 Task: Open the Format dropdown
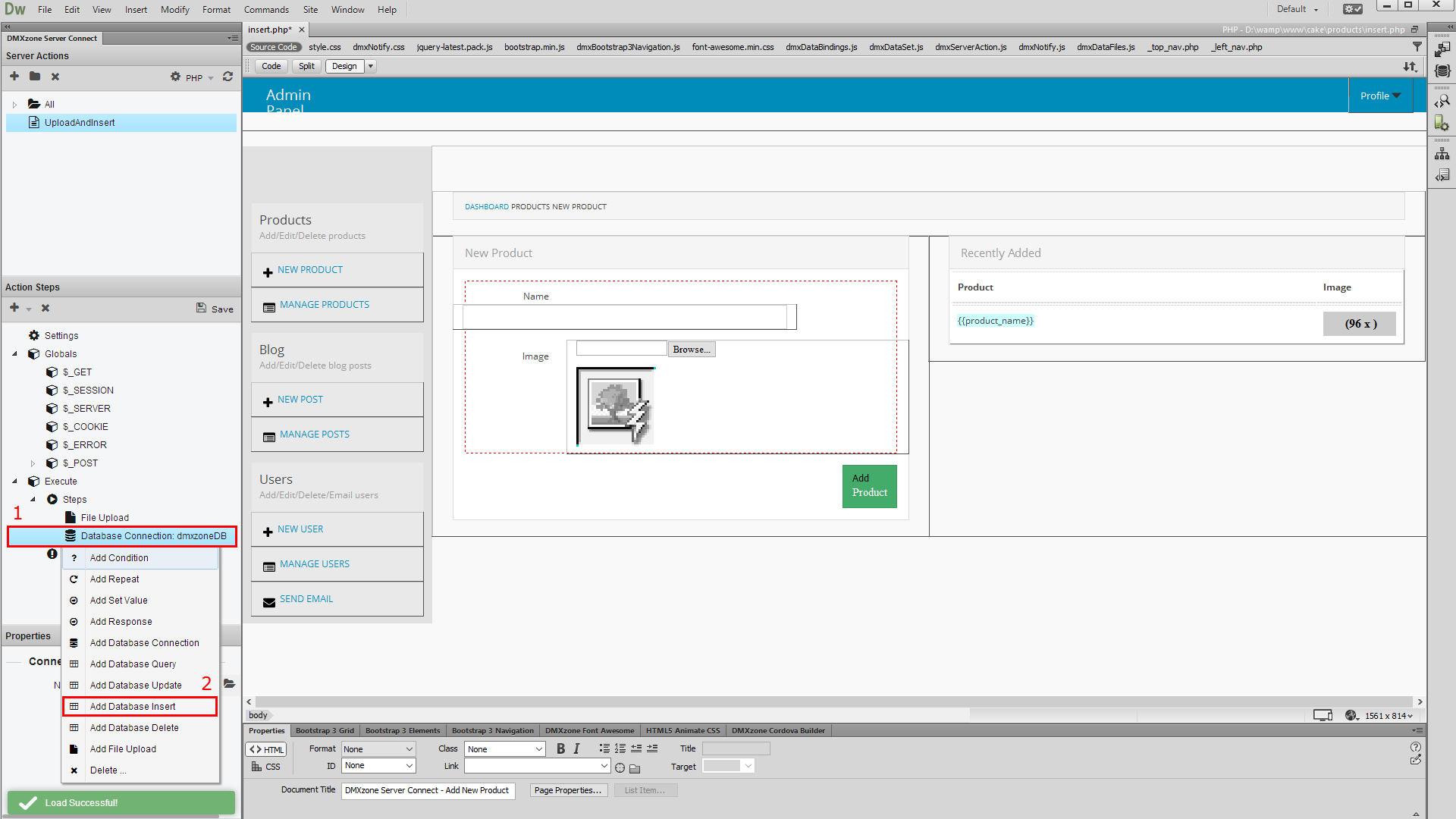point(378,749)
